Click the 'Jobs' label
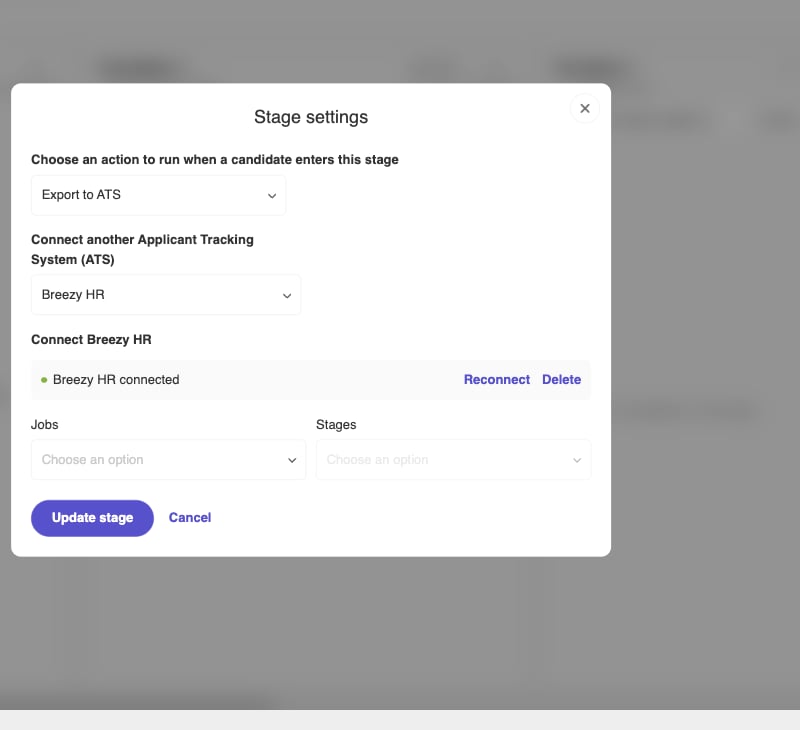This screenshot has width=800, height=730. tap(44, 424)
